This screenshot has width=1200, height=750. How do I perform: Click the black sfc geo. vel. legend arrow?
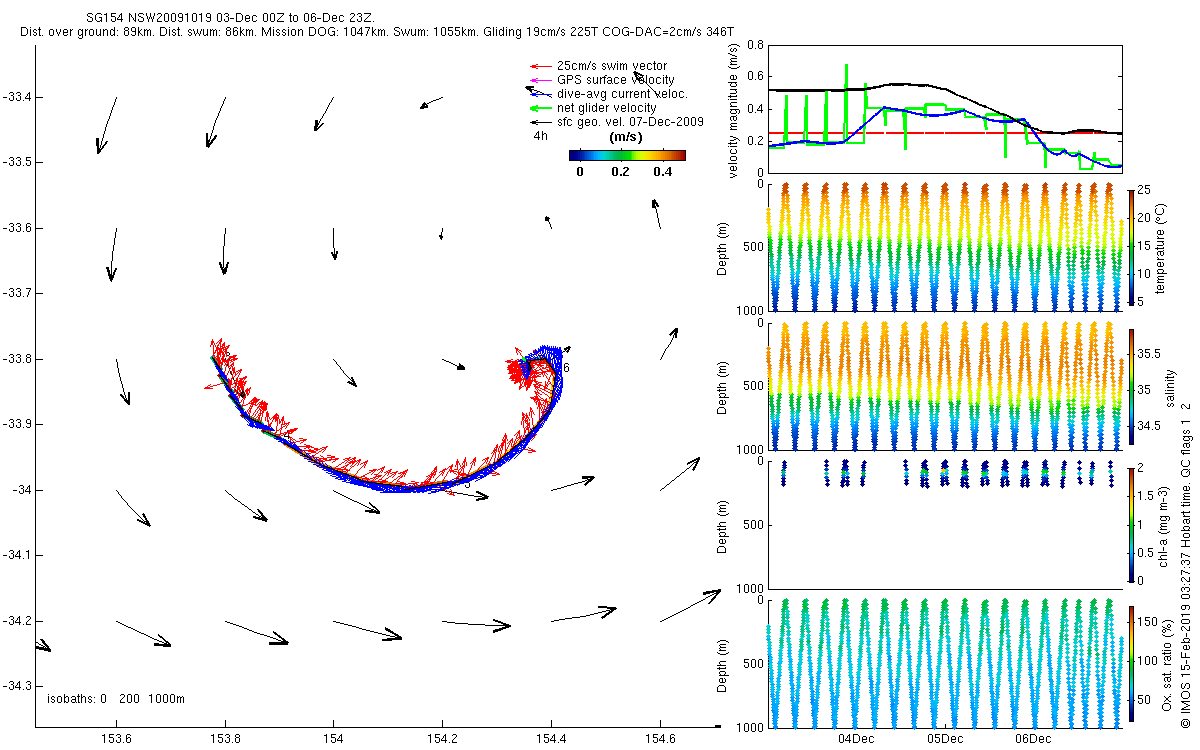[540, 121]
